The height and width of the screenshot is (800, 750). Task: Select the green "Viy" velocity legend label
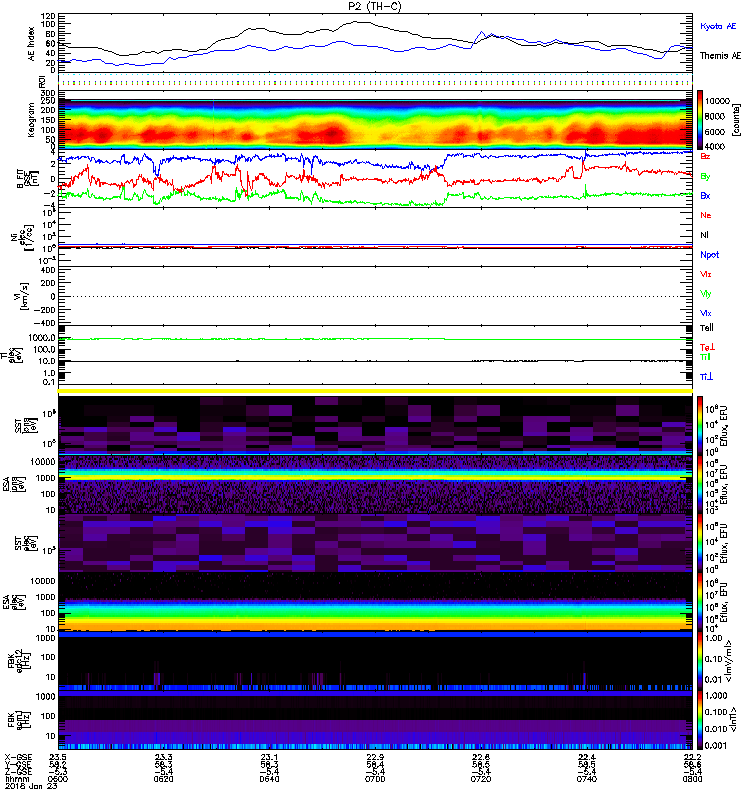pyautogui.click(x=706, y=294)
